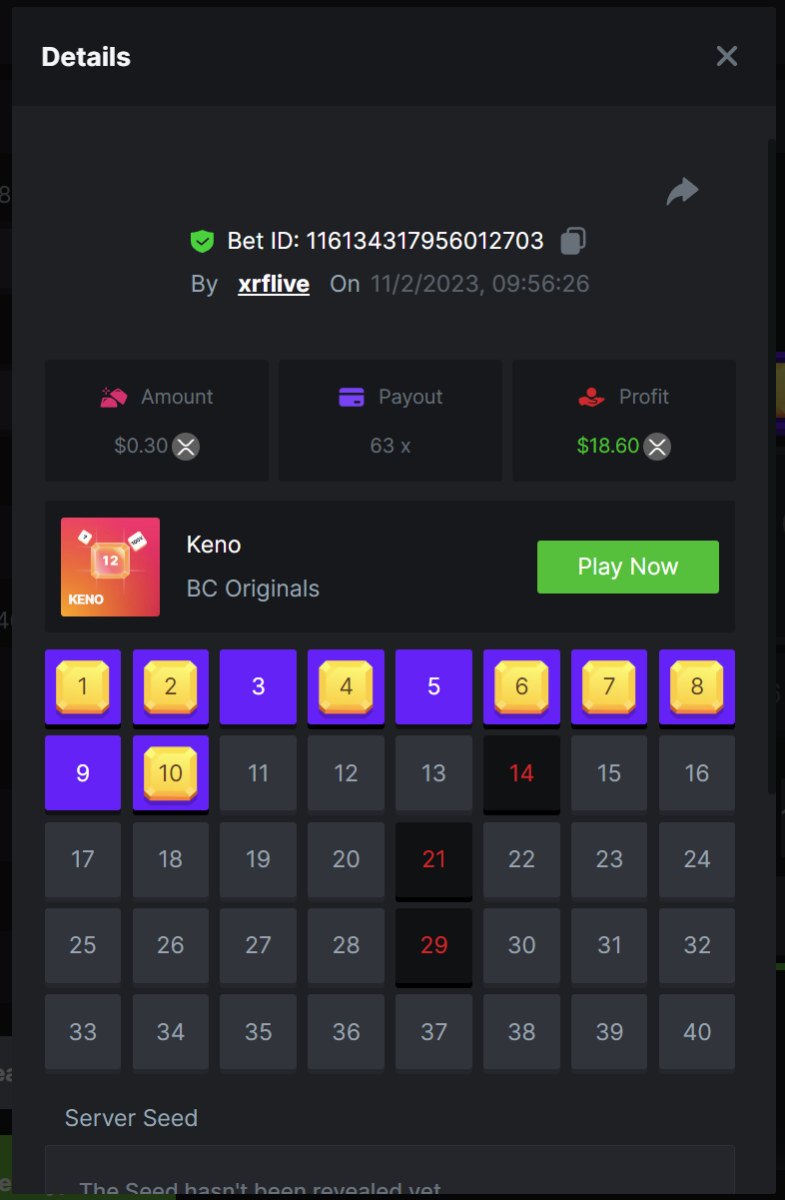Click the red Profit hand icon

coord(592,397)
